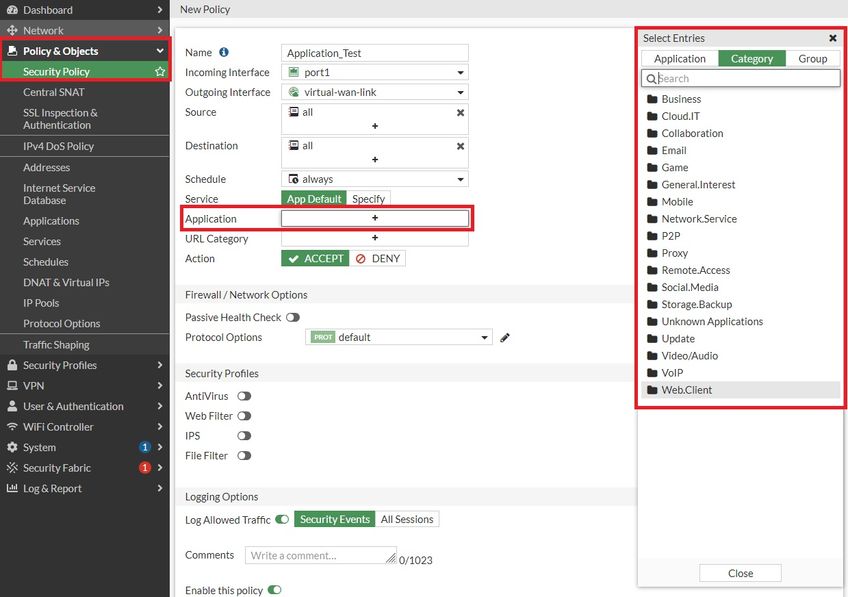Click the Name field info icon
Screen dimensions: 848x597
(x=224, y=52)
